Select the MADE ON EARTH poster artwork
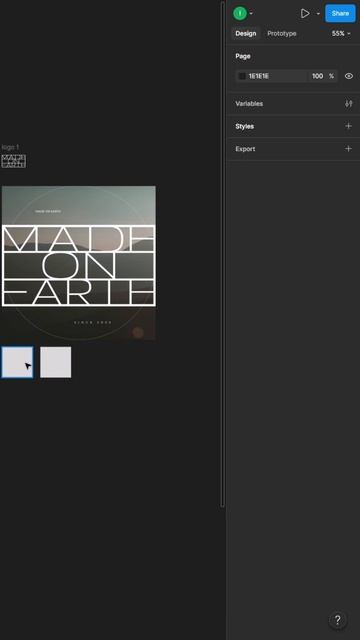 click(78, 263)
